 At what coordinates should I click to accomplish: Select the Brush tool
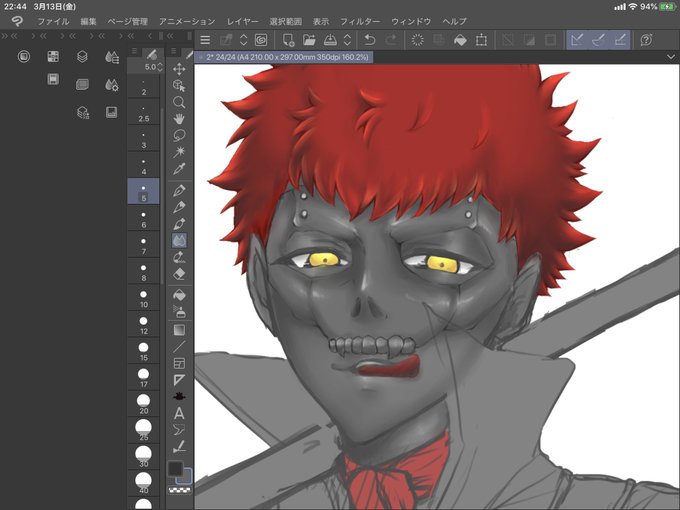point(179,224)
